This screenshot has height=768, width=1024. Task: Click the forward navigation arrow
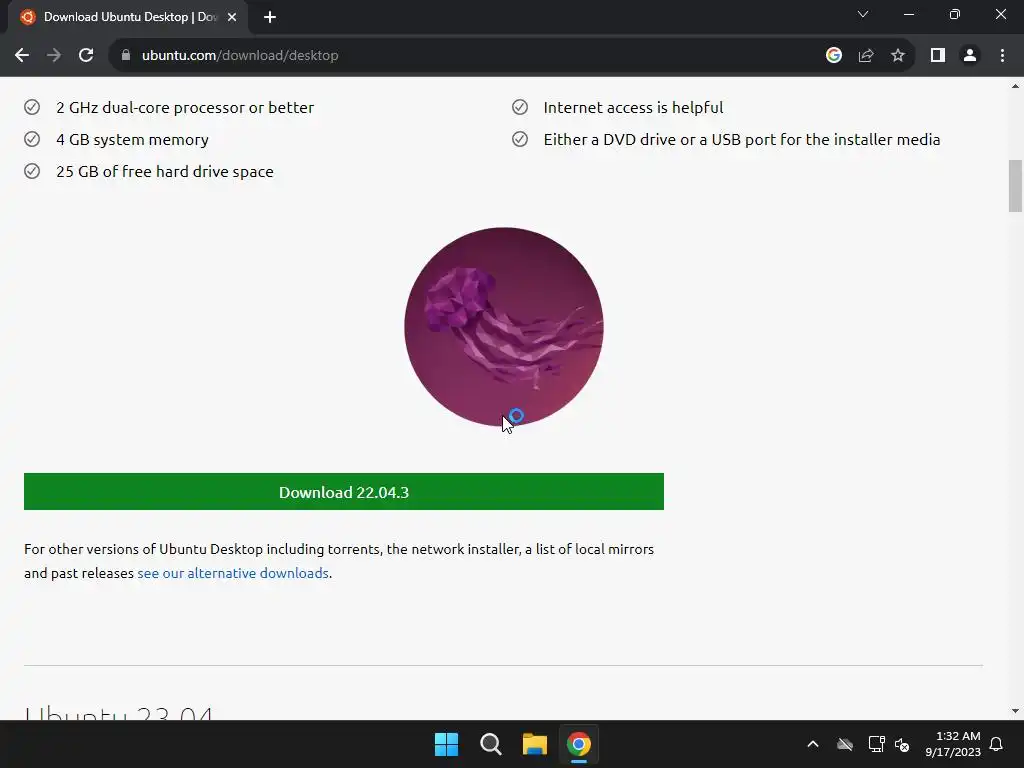[54, 56]
